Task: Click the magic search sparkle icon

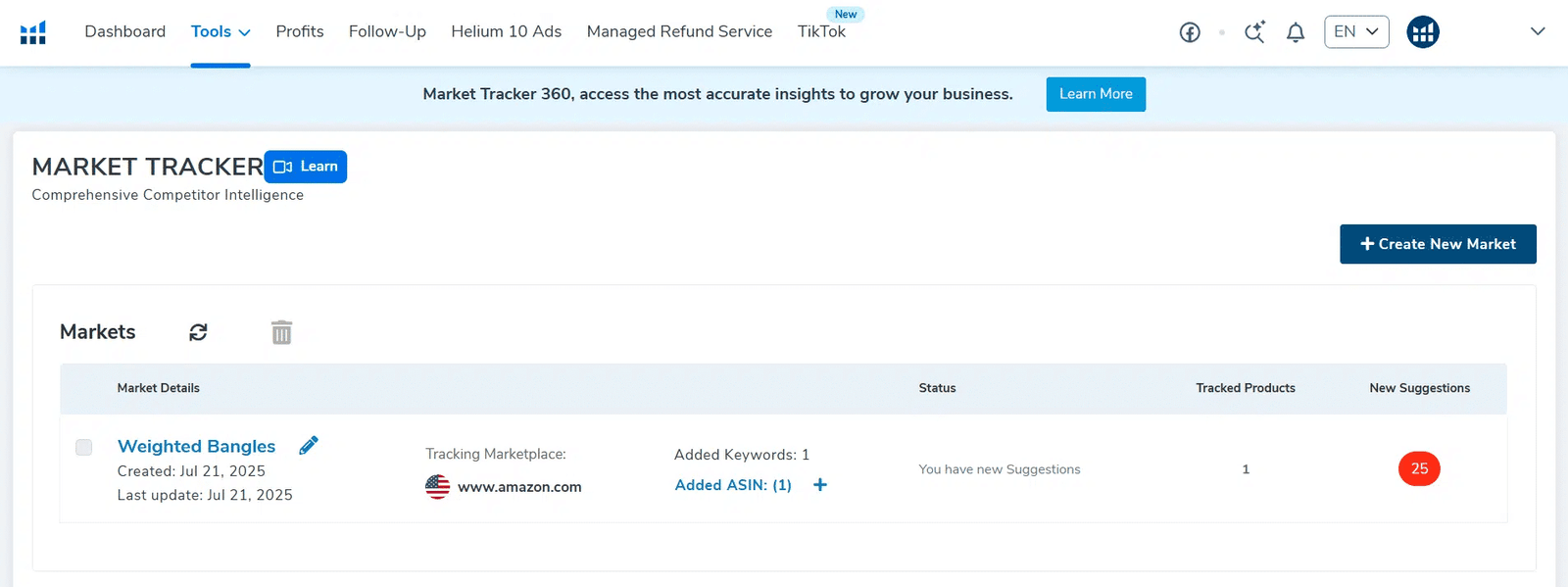Action: point(1254,32)
